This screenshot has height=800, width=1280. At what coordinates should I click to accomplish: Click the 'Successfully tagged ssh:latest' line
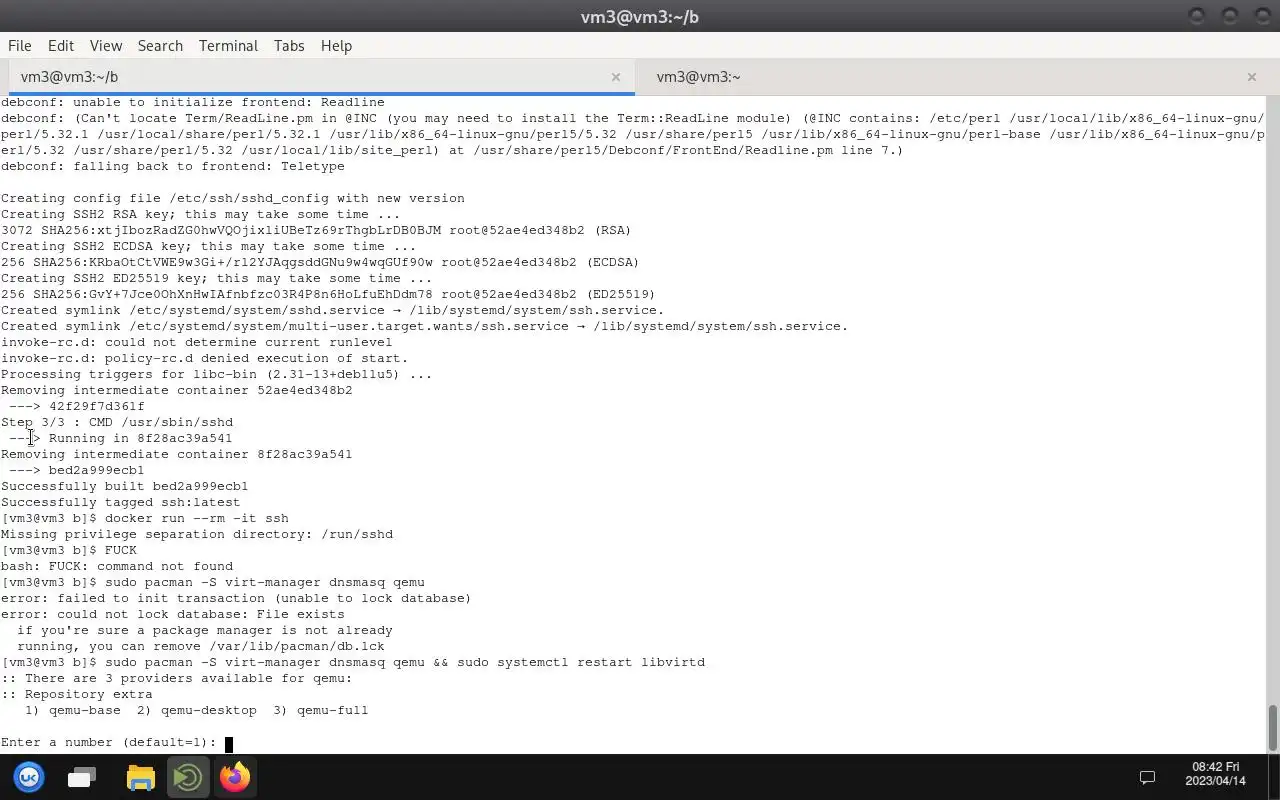click(x=121, y=502)
